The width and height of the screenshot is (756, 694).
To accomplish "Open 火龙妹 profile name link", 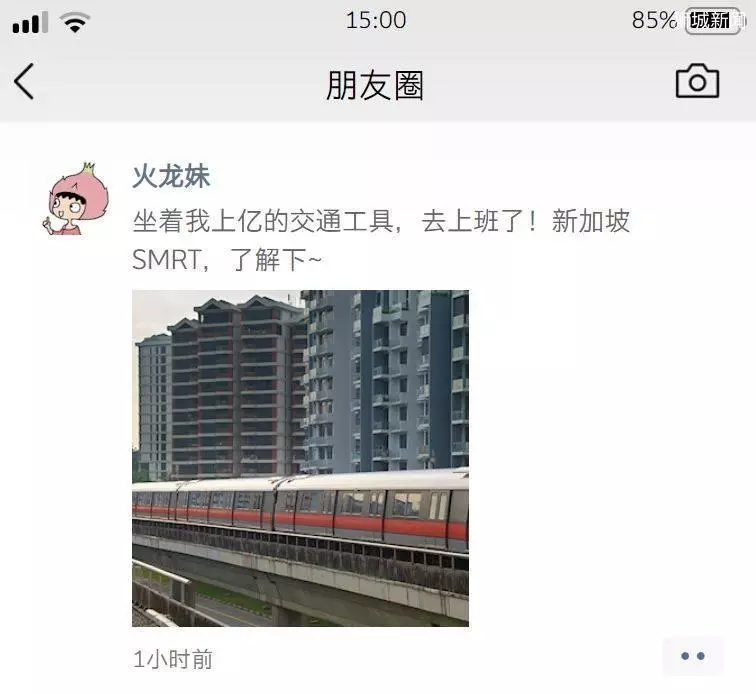I will point(171,176).
